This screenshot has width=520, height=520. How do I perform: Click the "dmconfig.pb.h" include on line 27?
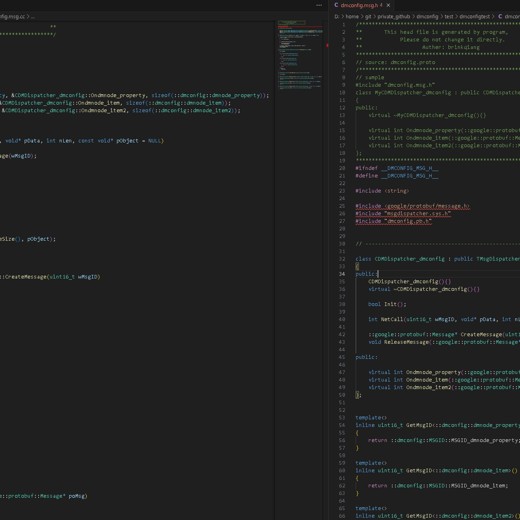[393, 221]
